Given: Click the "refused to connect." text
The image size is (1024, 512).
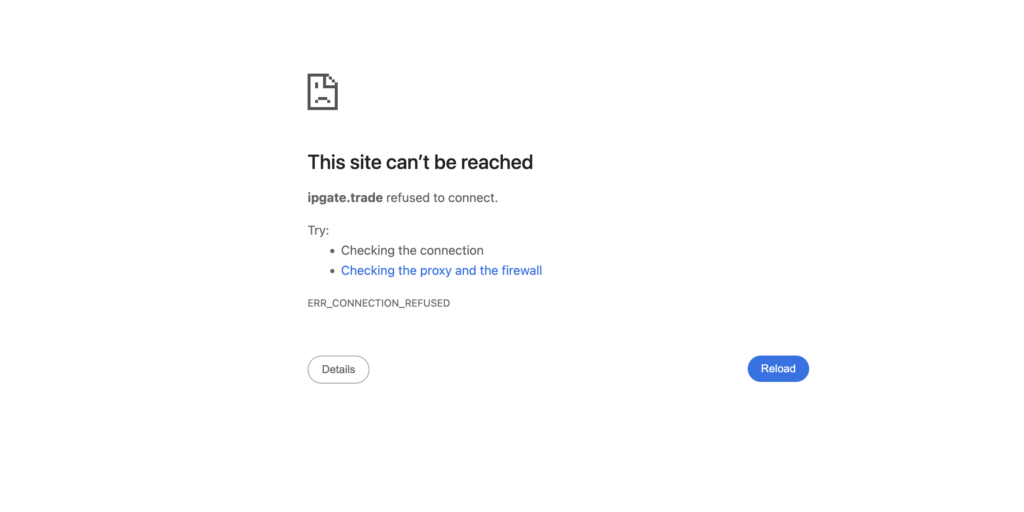Looking at the screenshot, I should tap(442, 198).
